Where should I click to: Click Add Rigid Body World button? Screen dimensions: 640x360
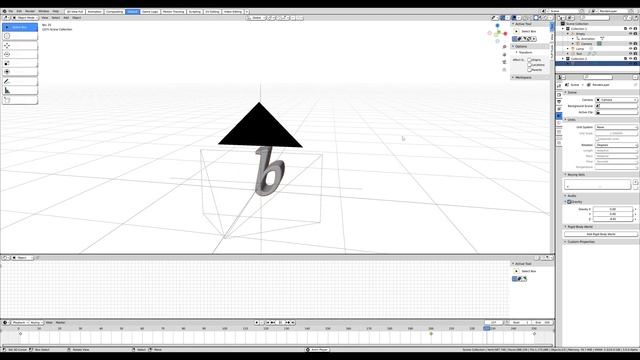click(x=600, y=234)
